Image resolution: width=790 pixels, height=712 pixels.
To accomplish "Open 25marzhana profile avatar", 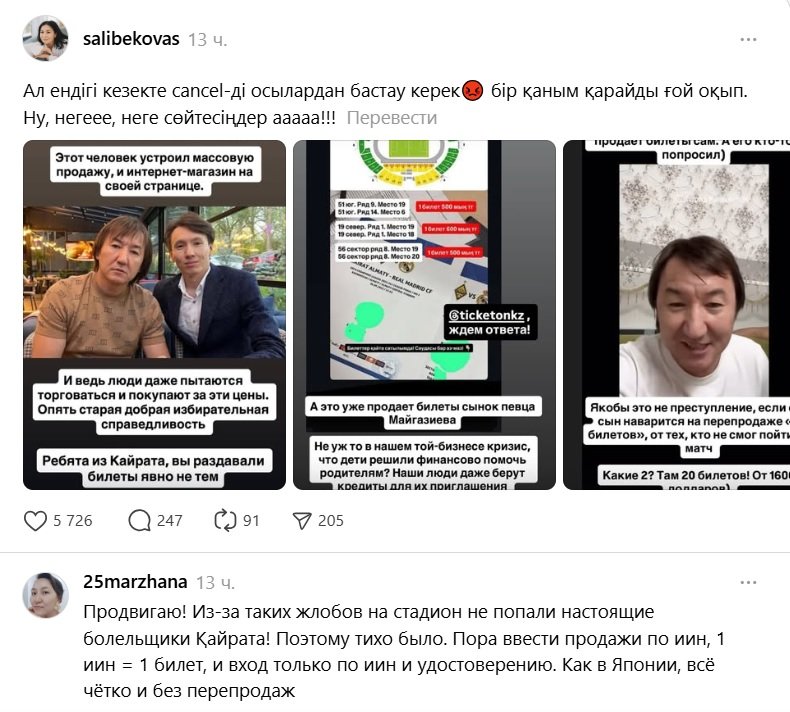I will tap(45, 595).
